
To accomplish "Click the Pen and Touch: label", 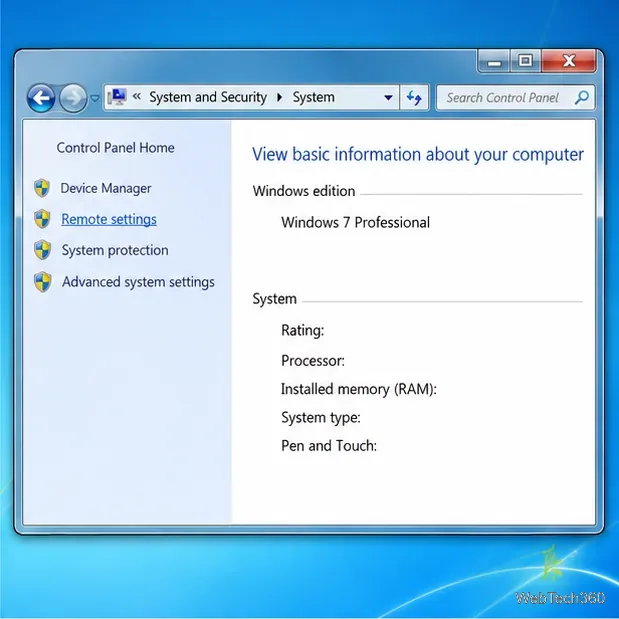I will [x=329, y=446].
